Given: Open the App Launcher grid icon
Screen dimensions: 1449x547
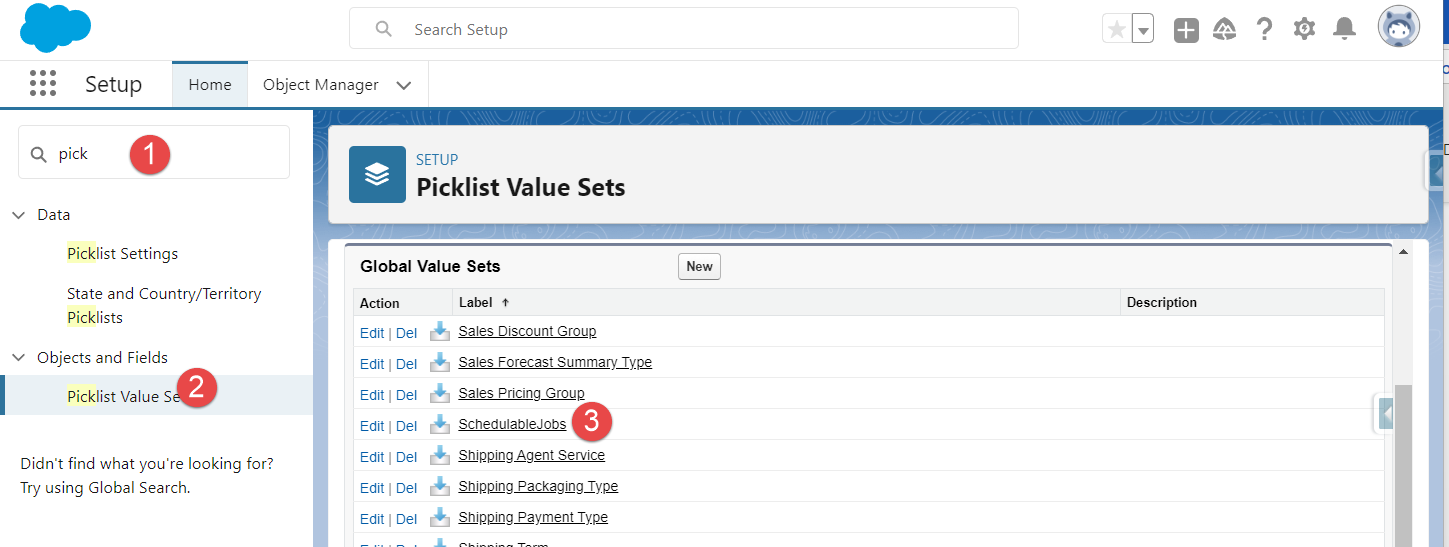Looking at the screenshot, I should (43, 84).
